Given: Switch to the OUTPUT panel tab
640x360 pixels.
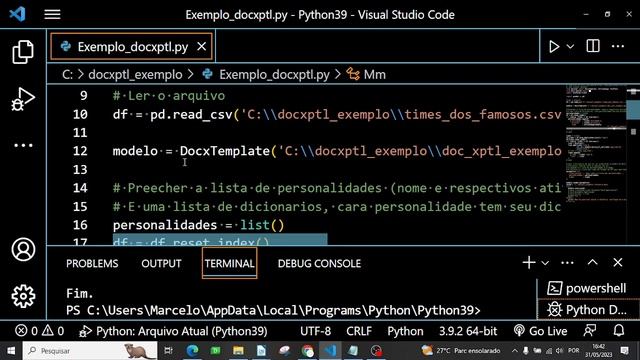Looking at the screenshot, I should point(161,264).
